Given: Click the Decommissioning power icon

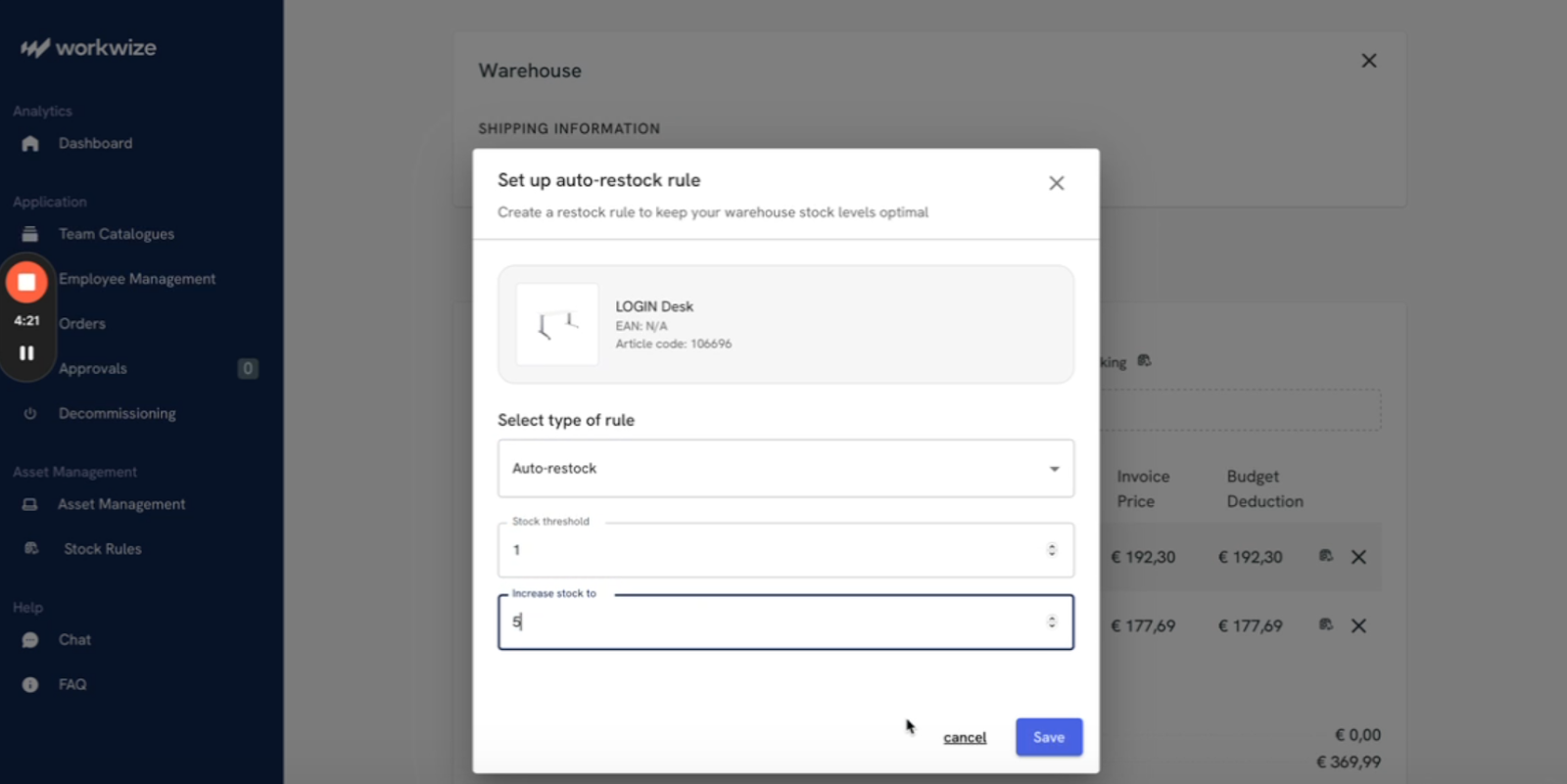Looking at the screenshot, I should tap(30, 414).
